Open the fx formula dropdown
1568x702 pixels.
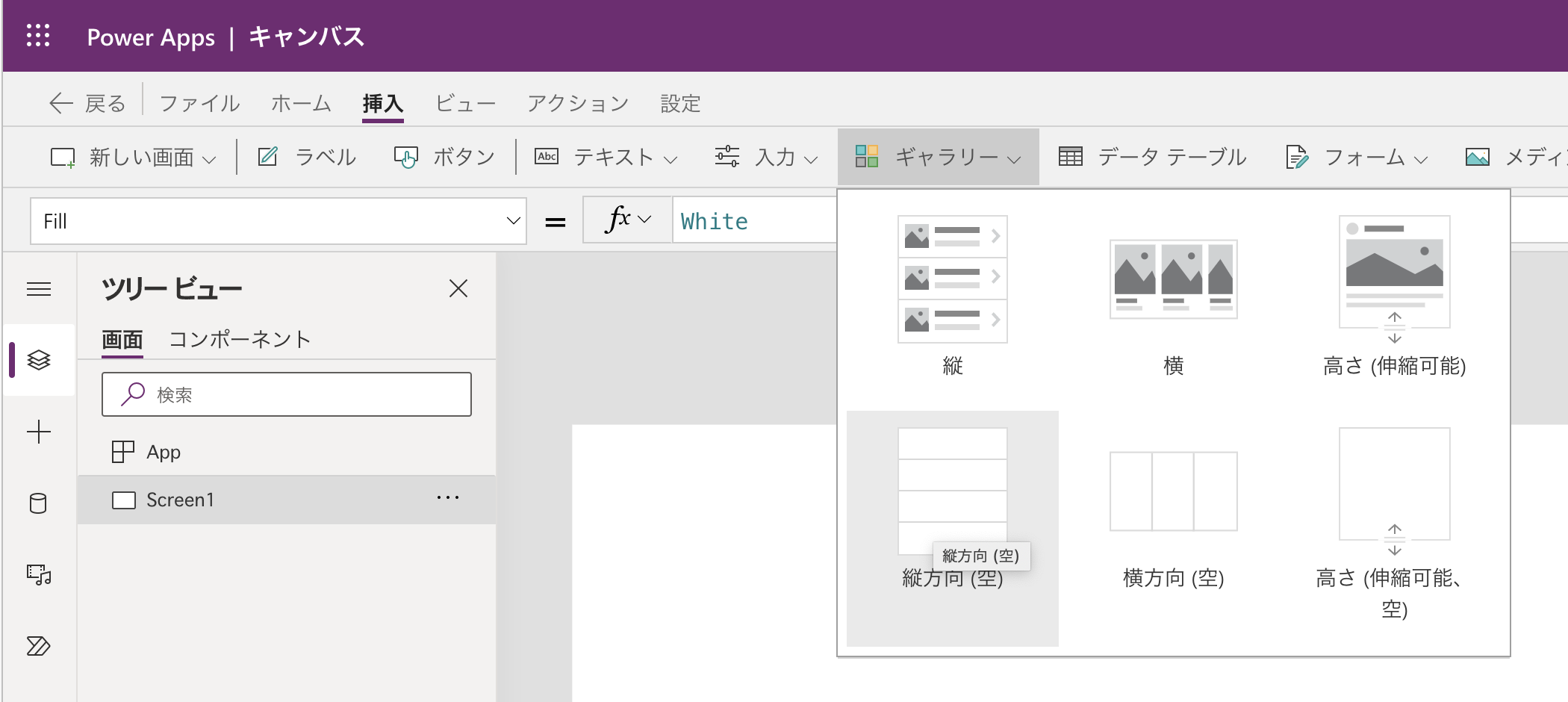[628, 220]
